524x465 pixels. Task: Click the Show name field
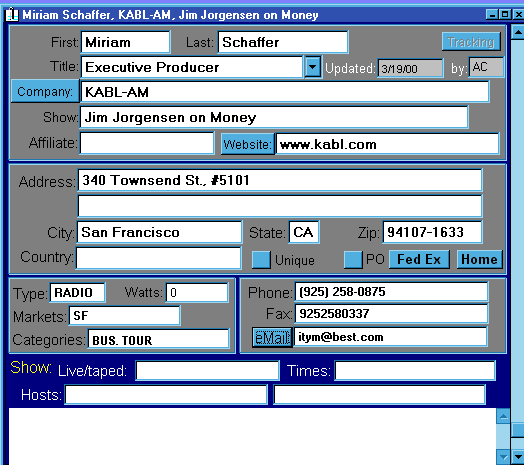tap(274, 117)
